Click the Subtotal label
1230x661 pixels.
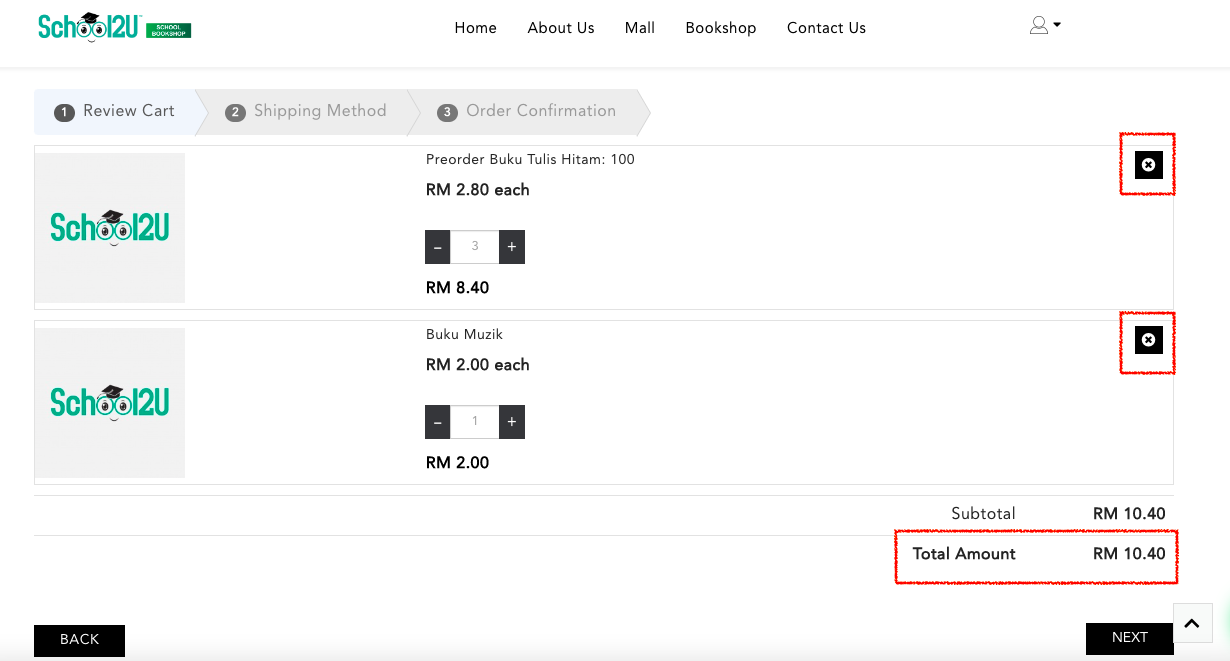click(983, 514)
